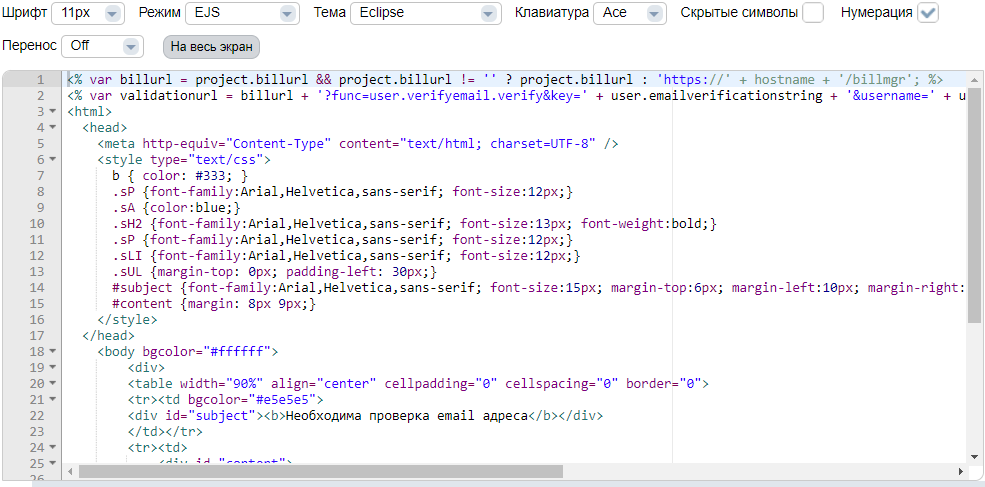Fold the <body> block on line 18

[52, 352]
